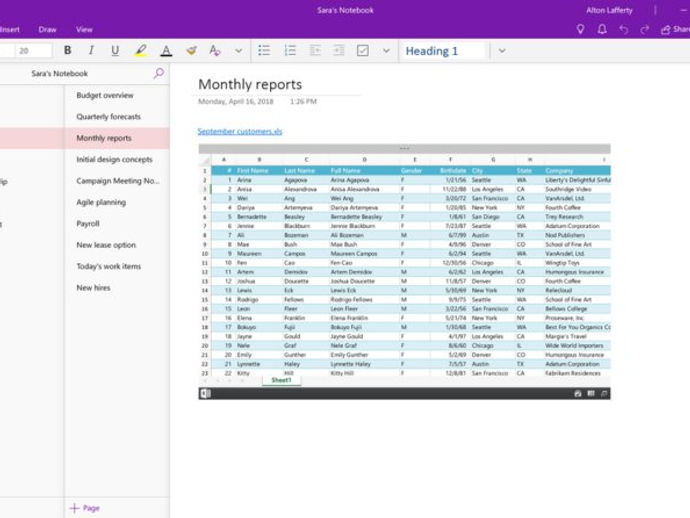Redo the last action
690x518 pixels.
click(x=645, y=29)
